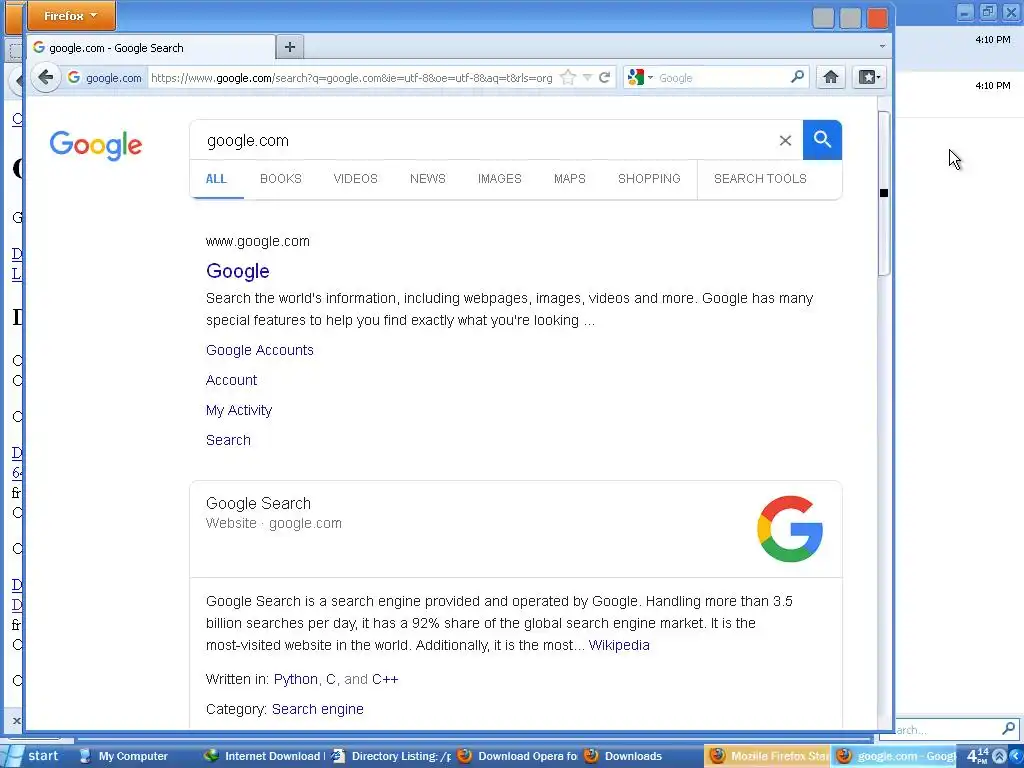1024x768 pixels.
Task: Click the C++ link
Action: [385, 679]
